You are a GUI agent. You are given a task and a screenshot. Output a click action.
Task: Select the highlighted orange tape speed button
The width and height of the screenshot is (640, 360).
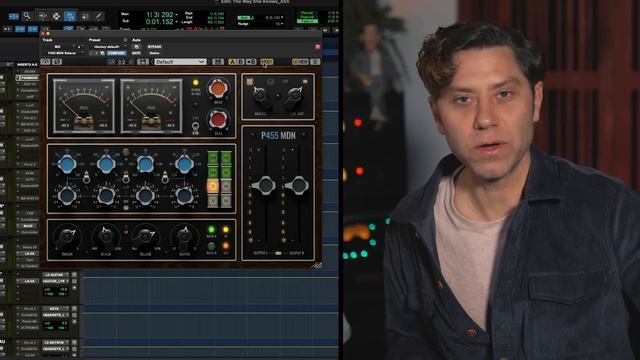tap(213, 187)
